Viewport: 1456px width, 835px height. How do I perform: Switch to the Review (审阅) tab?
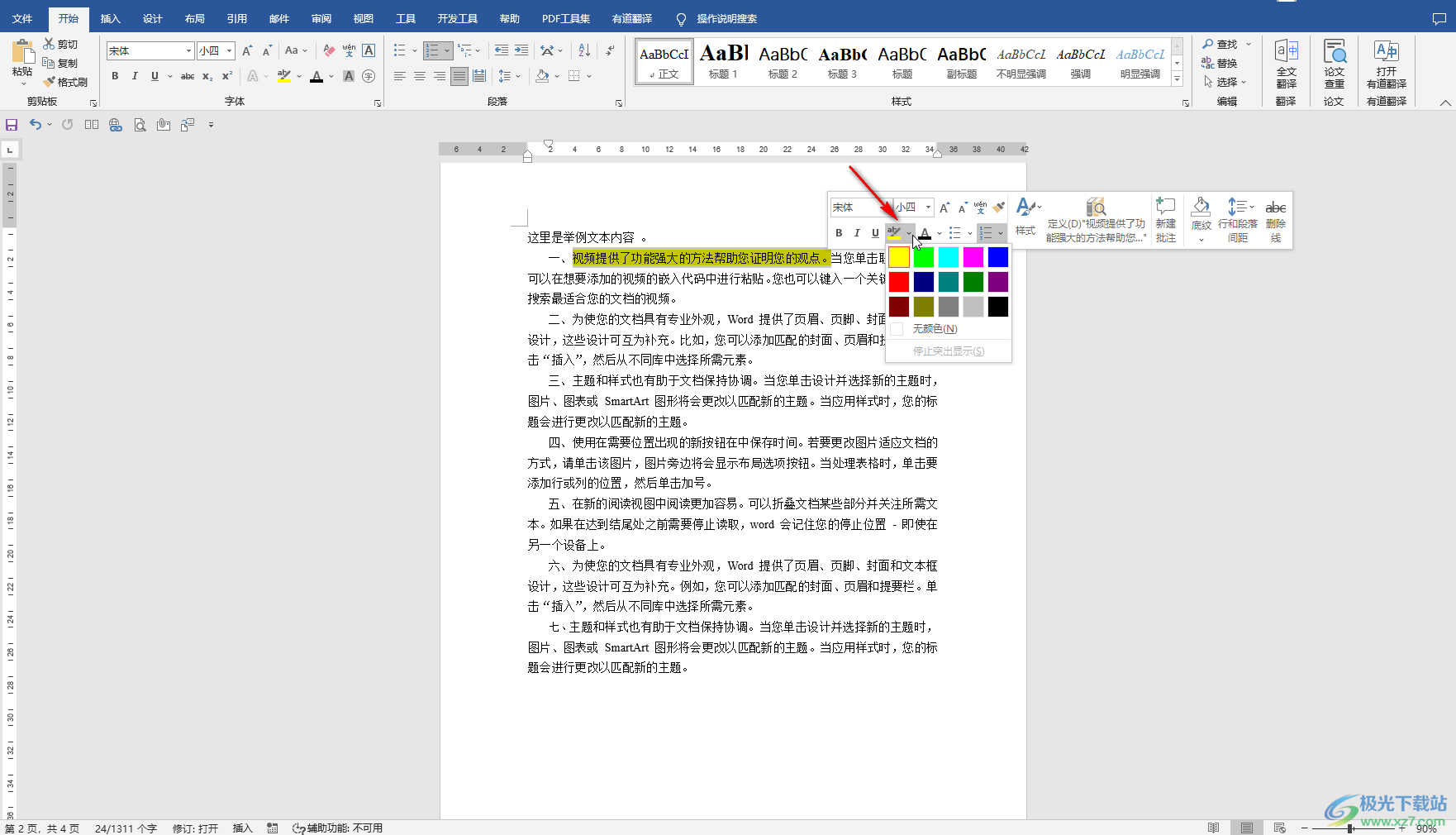click(321, 18)
